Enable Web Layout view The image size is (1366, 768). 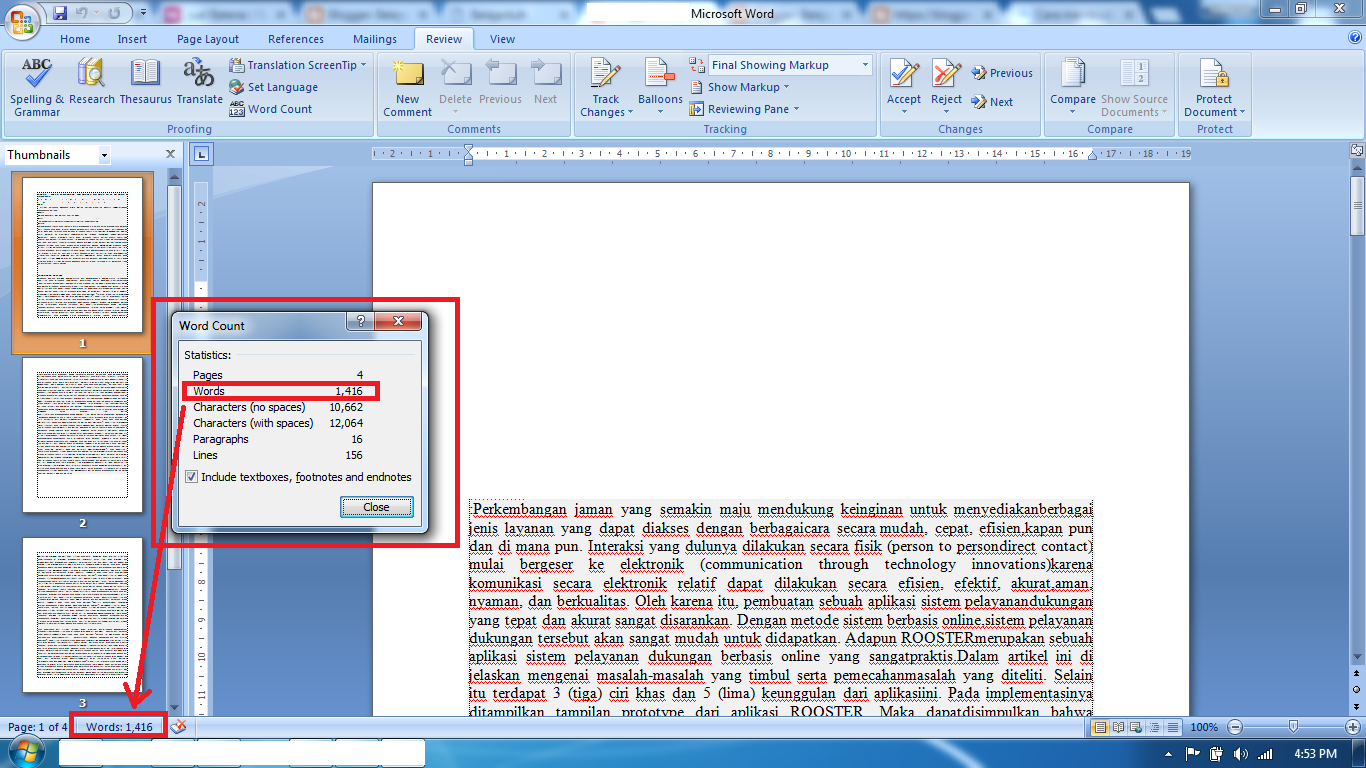[1135, 727]
